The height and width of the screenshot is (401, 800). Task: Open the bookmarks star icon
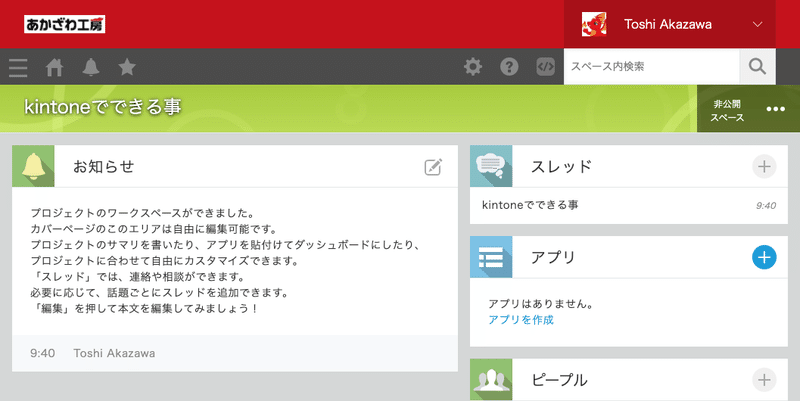(127, 67)
